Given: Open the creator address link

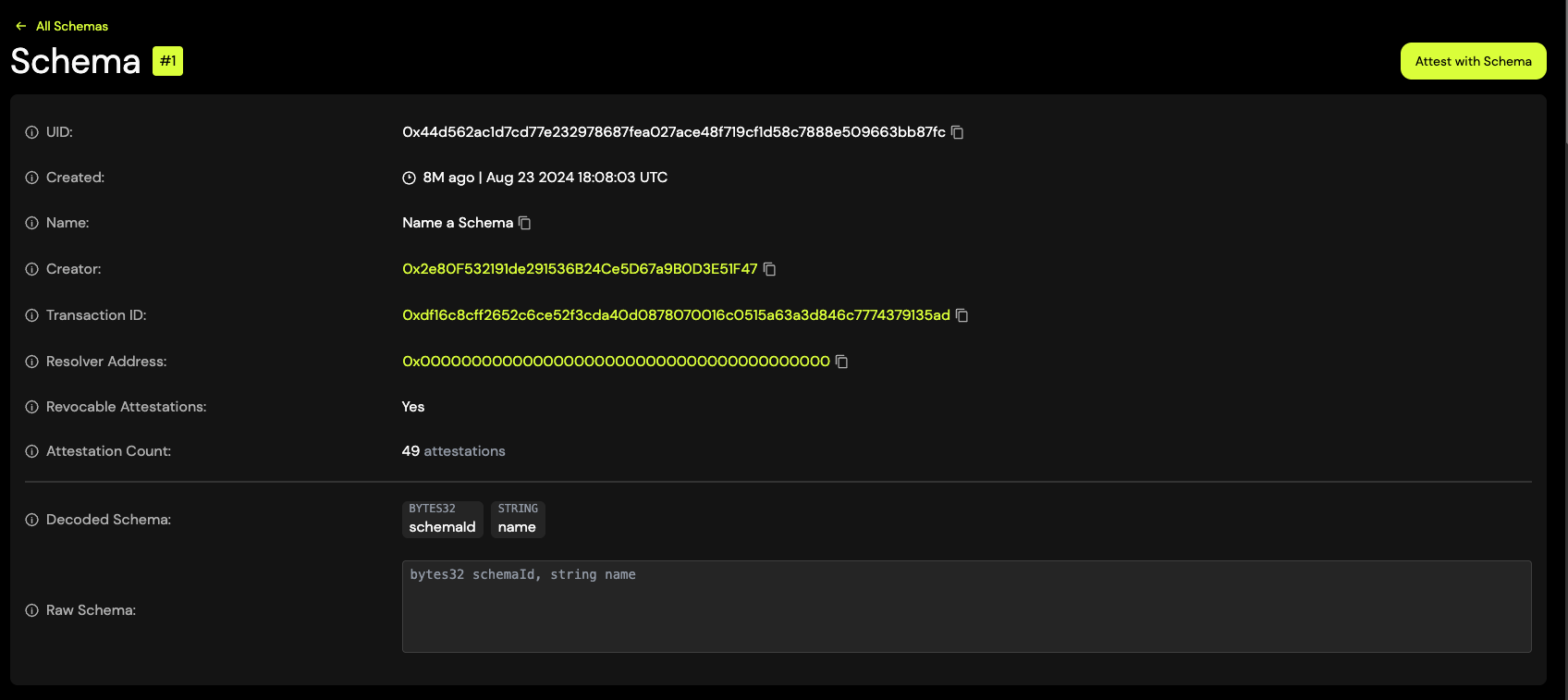Looking at the screenshot, I should click(579, 269).
